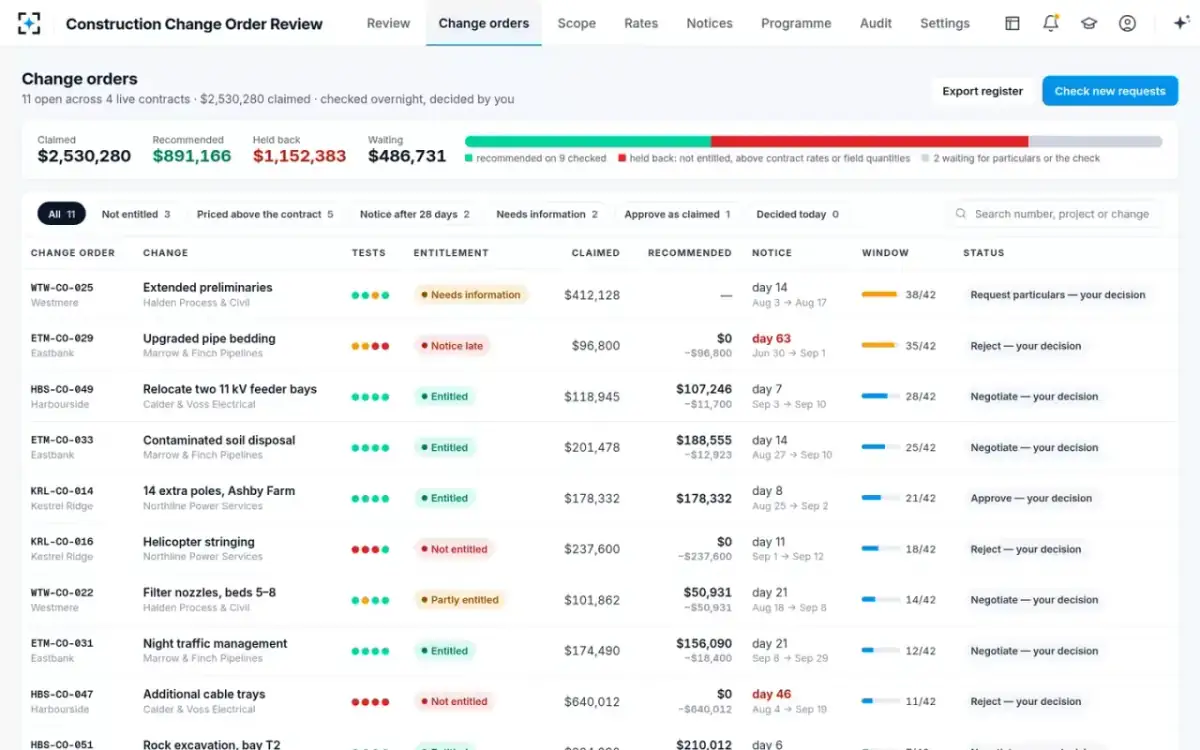Filter by Priced above the contract
This screenshot has width=1200, height=750.
pos(265,214)
